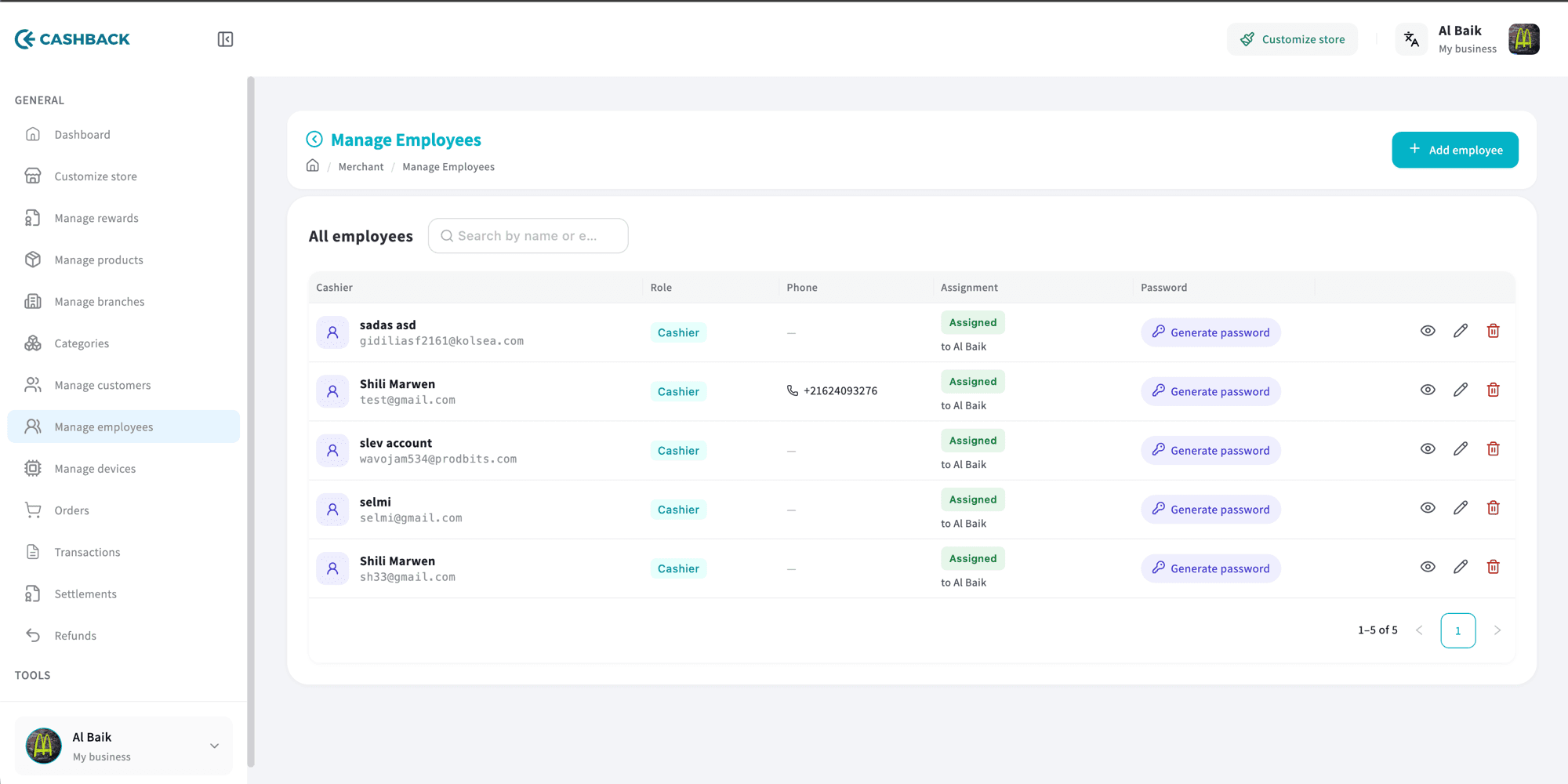
Task: Click the Al Baik avatar in top bar
Action: pyautogui.click(x=1524, y=39)
